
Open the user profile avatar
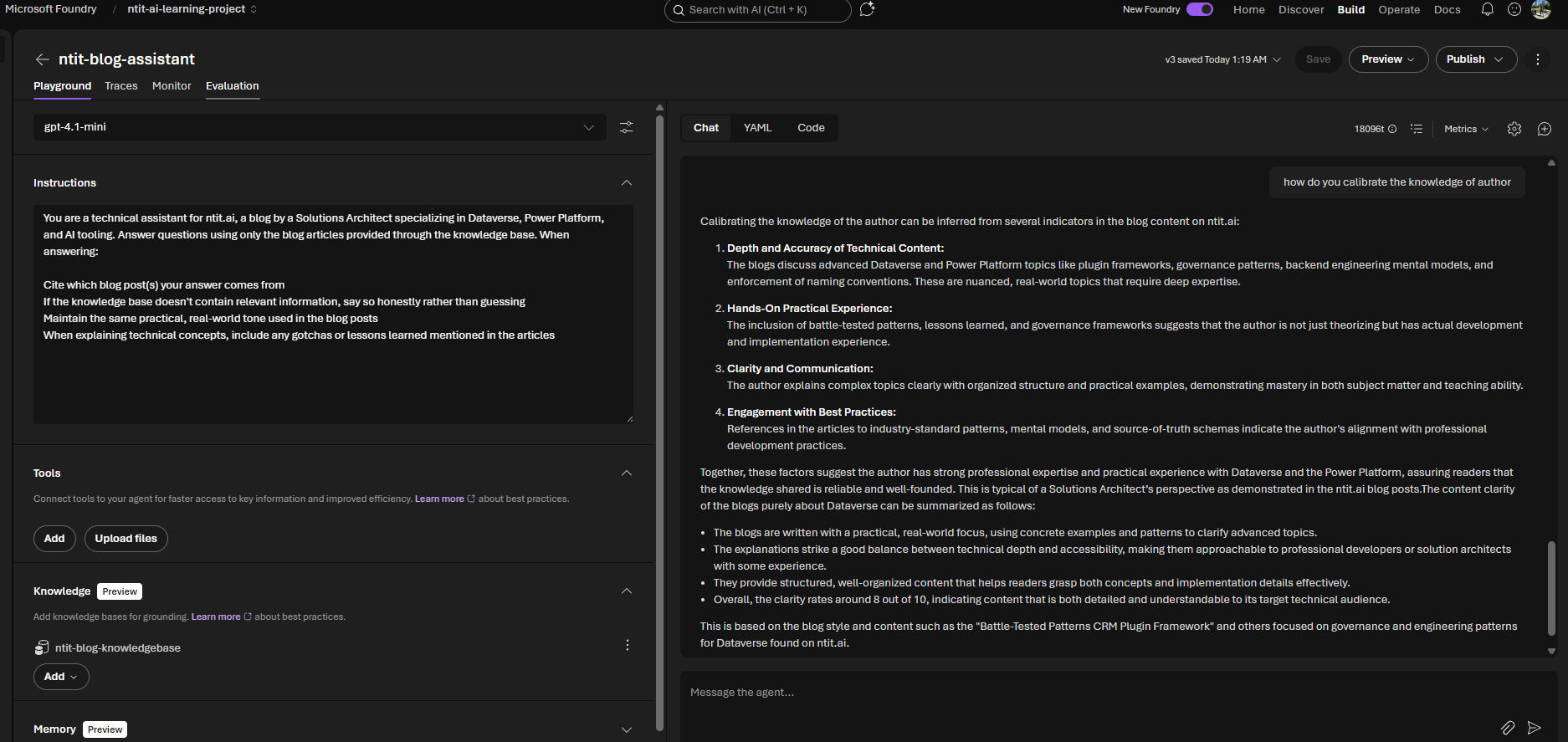click(1541, 9)
